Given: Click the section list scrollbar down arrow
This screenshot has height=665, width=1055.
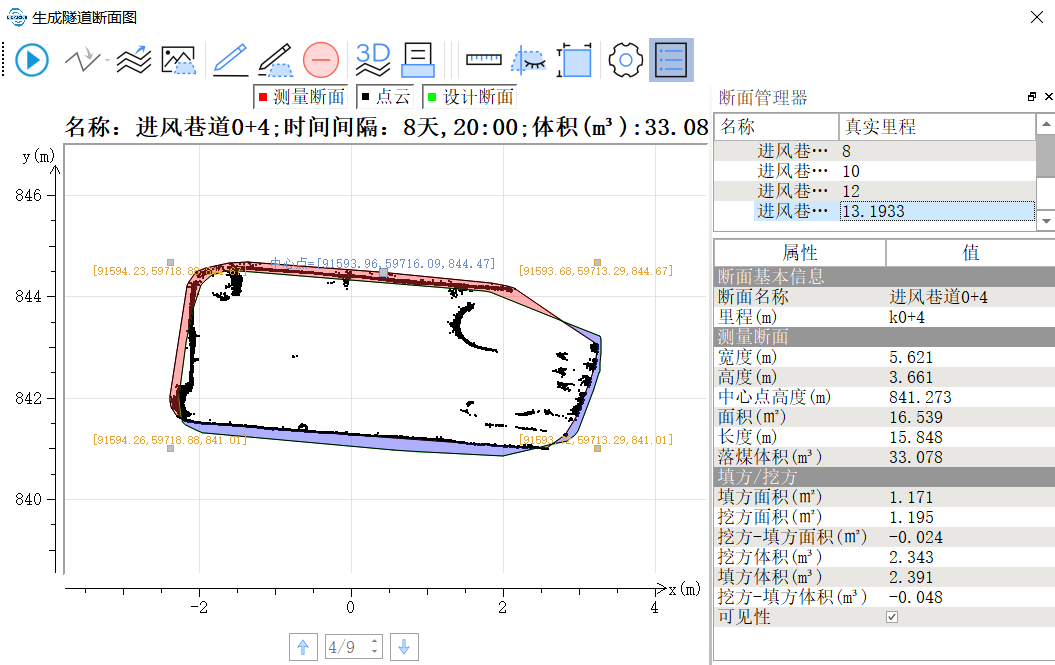Looking at the screenshot, I should pos(1046,221).
